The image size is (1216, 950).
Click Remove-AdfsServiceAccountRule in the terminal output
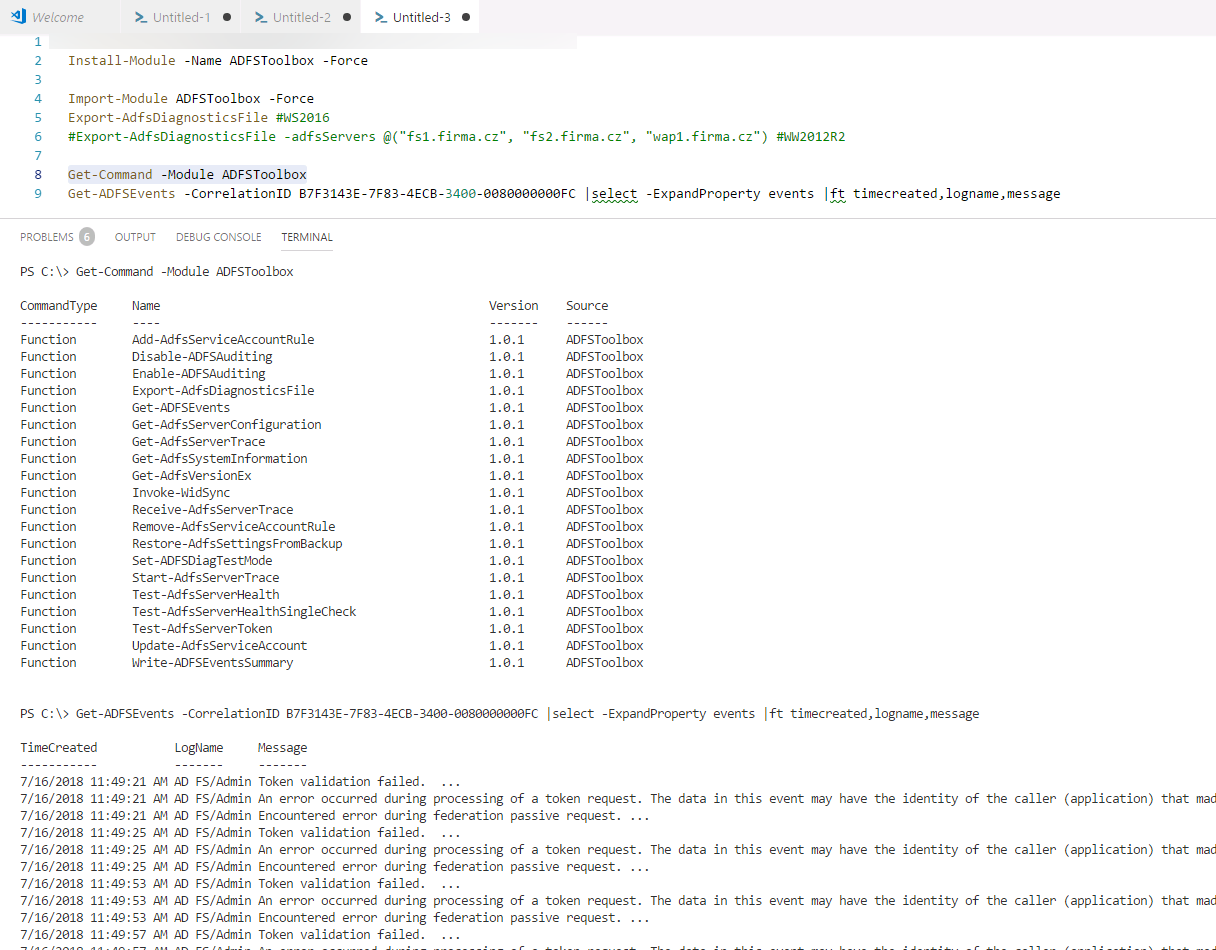pyautogui.click(x=234, y=527)
